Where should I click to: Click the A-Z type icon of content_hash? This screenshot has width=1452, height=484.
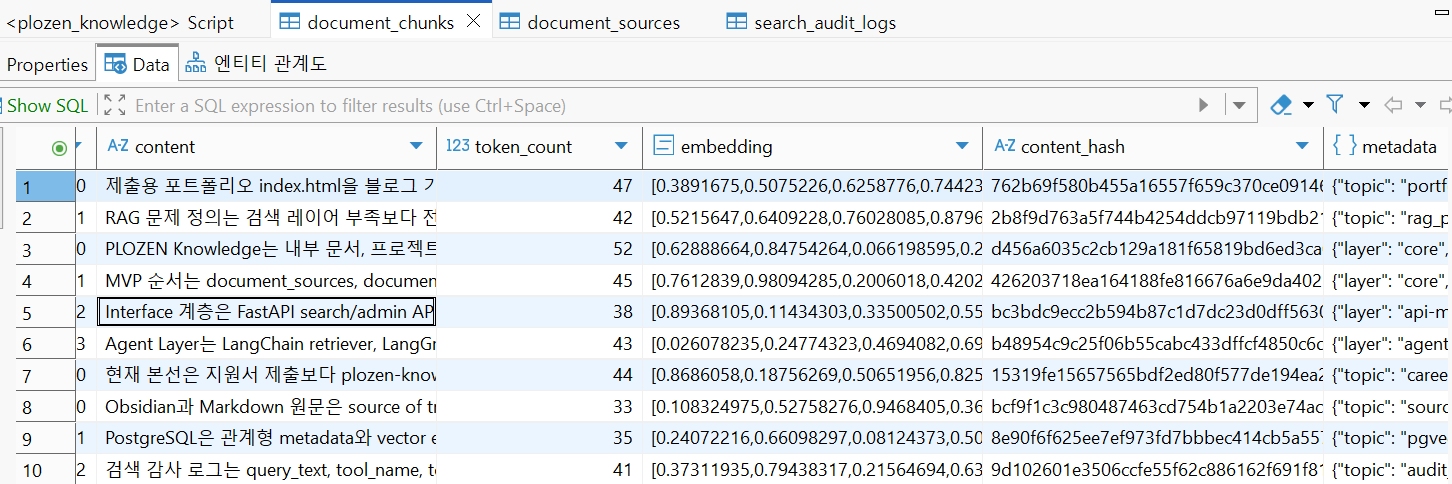click(x=1004, y=147)
